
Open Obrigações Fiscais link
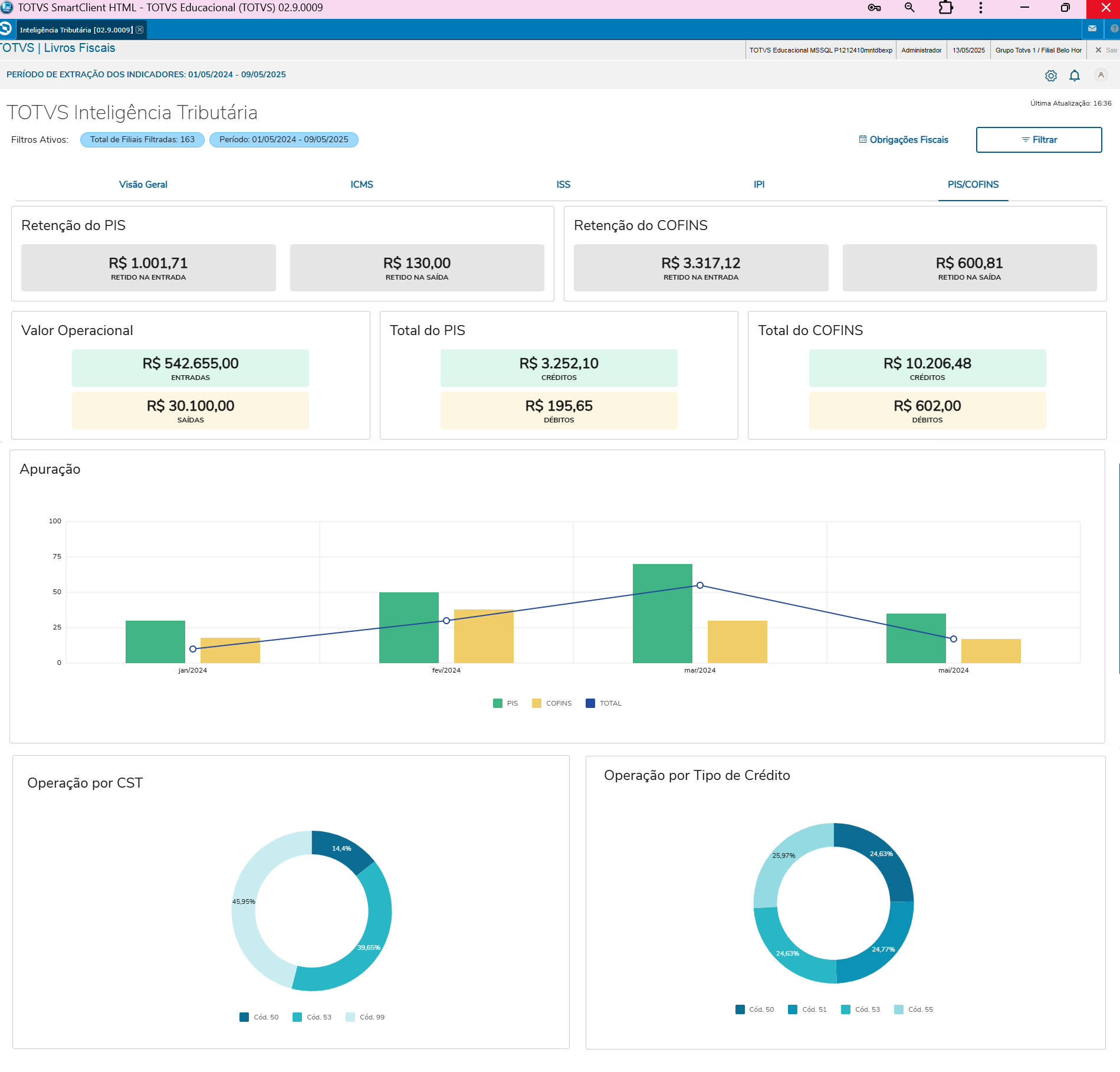coord(904,140)
